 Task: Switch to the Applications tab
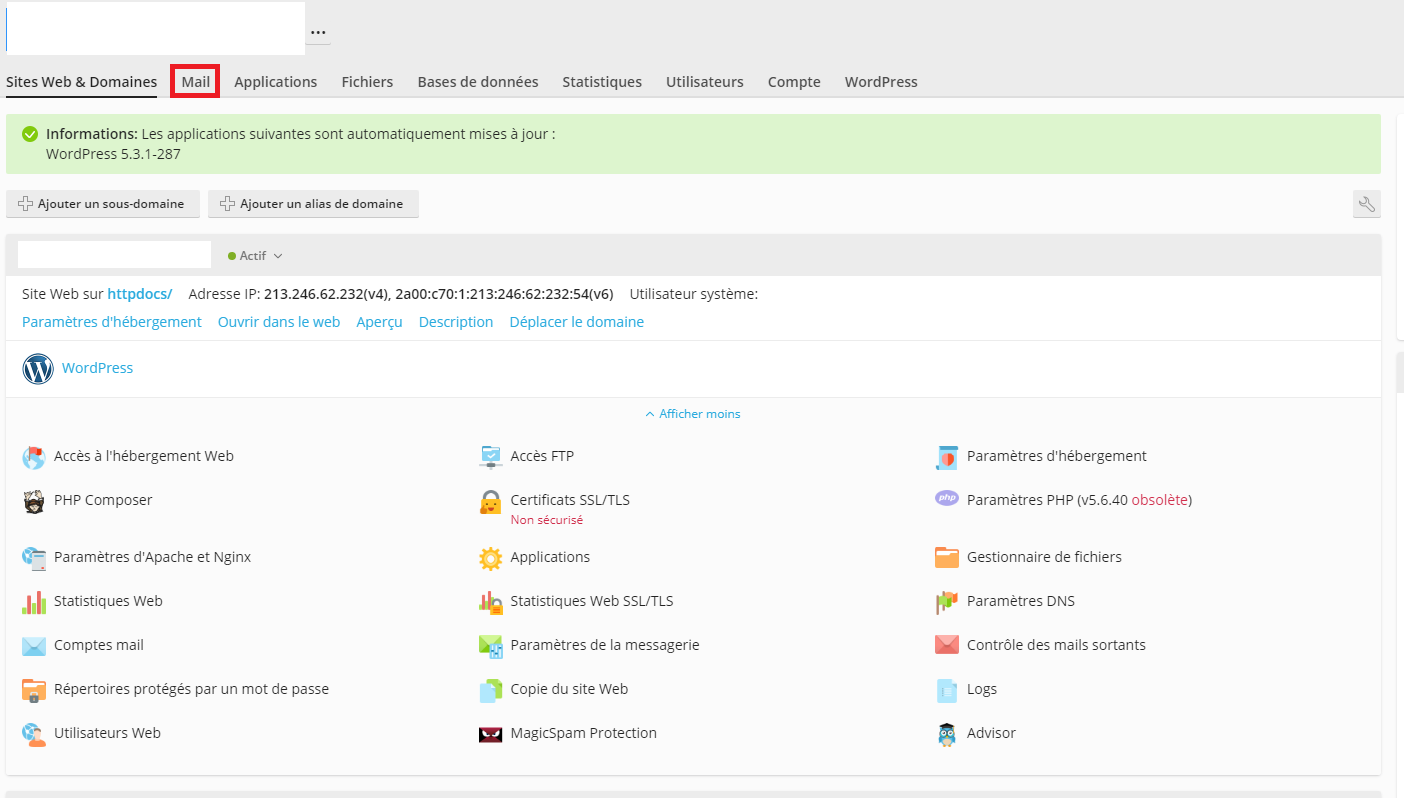275,82
